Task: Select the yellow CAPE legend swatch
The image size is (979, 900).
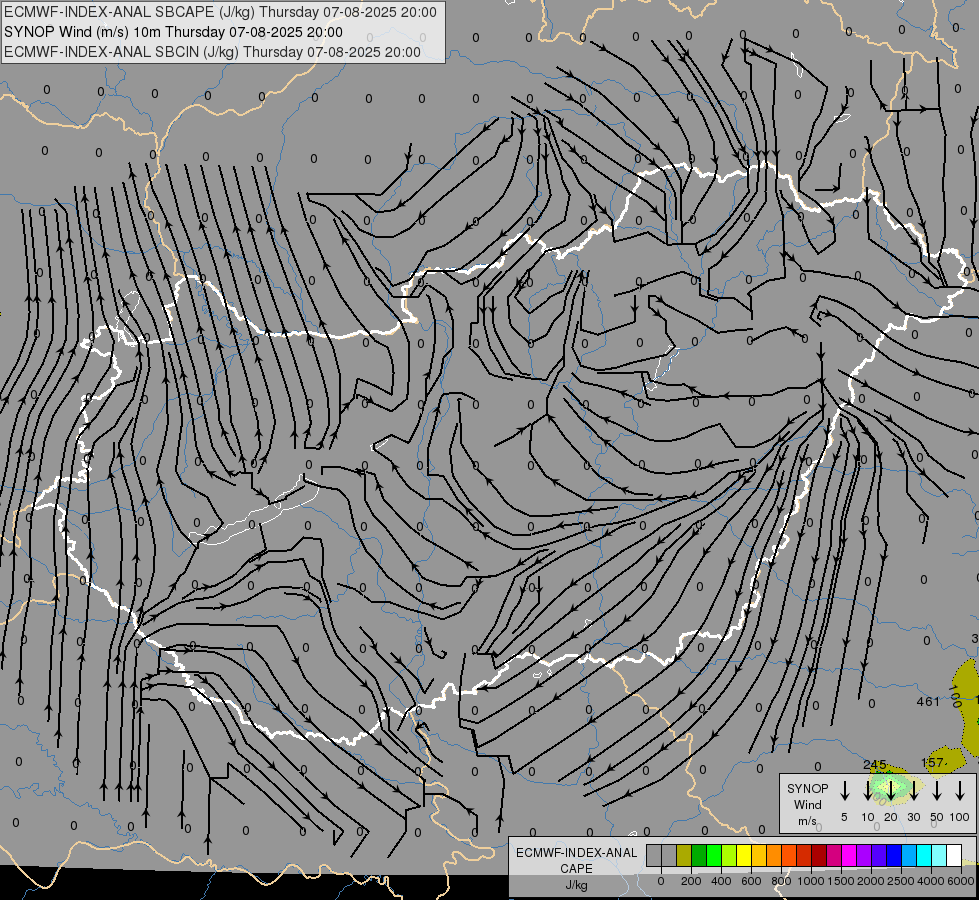Action: point(744,855)
